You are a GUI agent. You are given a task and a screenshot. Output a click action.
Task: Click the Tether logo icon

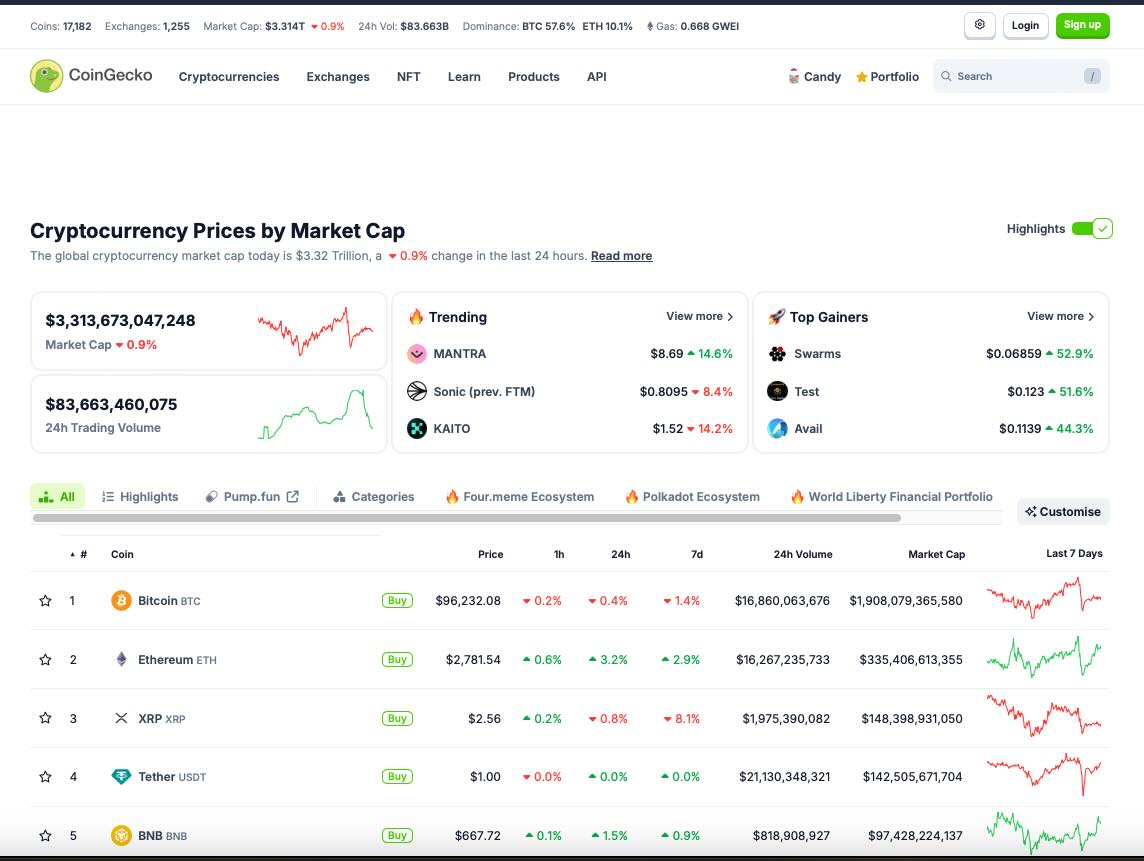click(121, 776)
